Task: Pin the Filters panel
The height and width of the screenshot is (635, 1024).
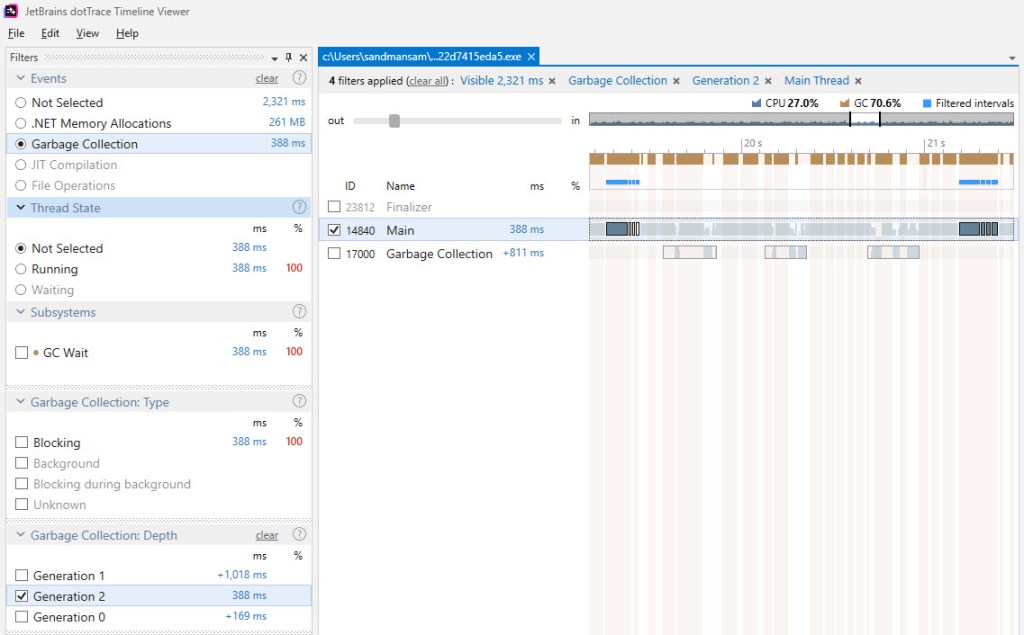Action: pos(289,58)
